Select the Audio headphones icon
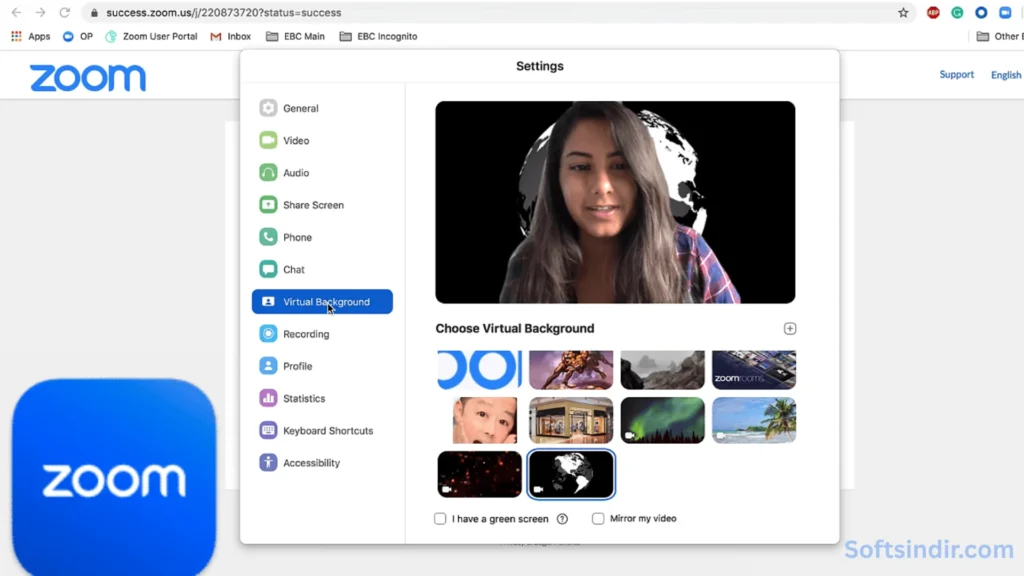Viewport: 1024px width, 576px height. pos(268,173)
